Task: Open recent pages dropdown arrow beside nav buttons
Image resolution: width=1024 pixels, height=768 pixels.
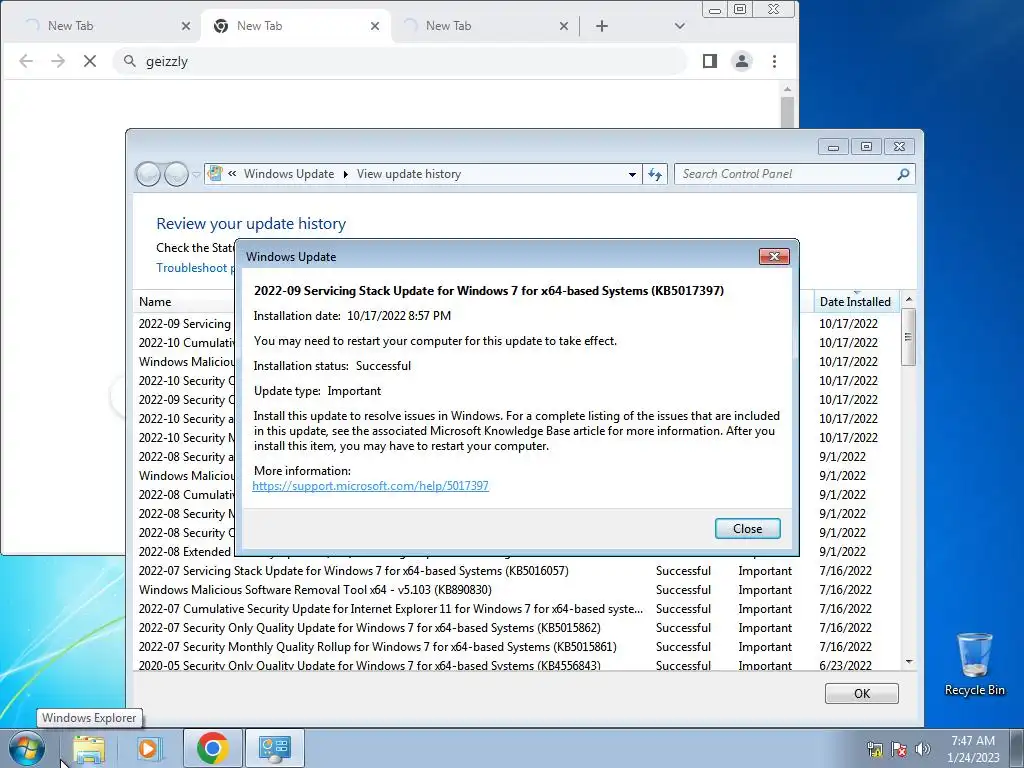Action: point(197,174)
